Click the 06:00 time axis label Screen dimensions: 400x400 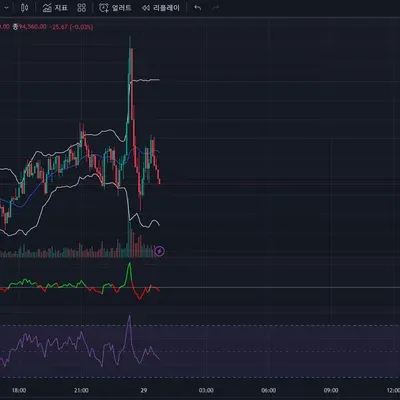pyautogui.click(x=269, y=390)
